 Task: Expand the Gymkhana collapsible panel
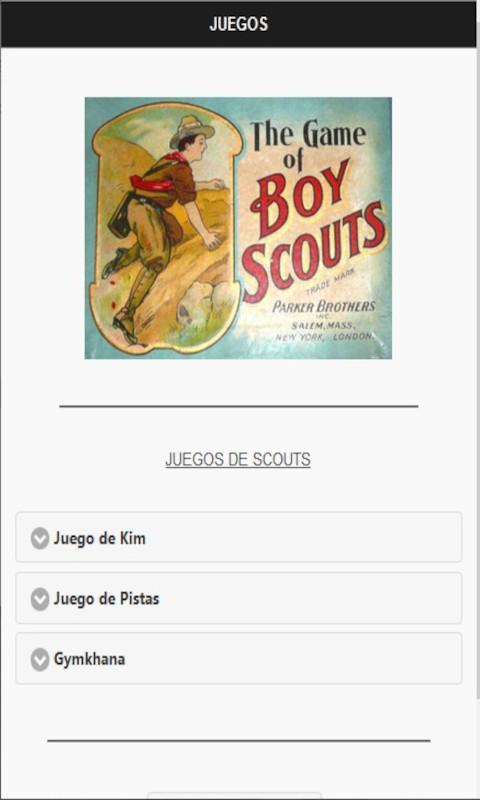pyautogui.click(x=239, y=659)
